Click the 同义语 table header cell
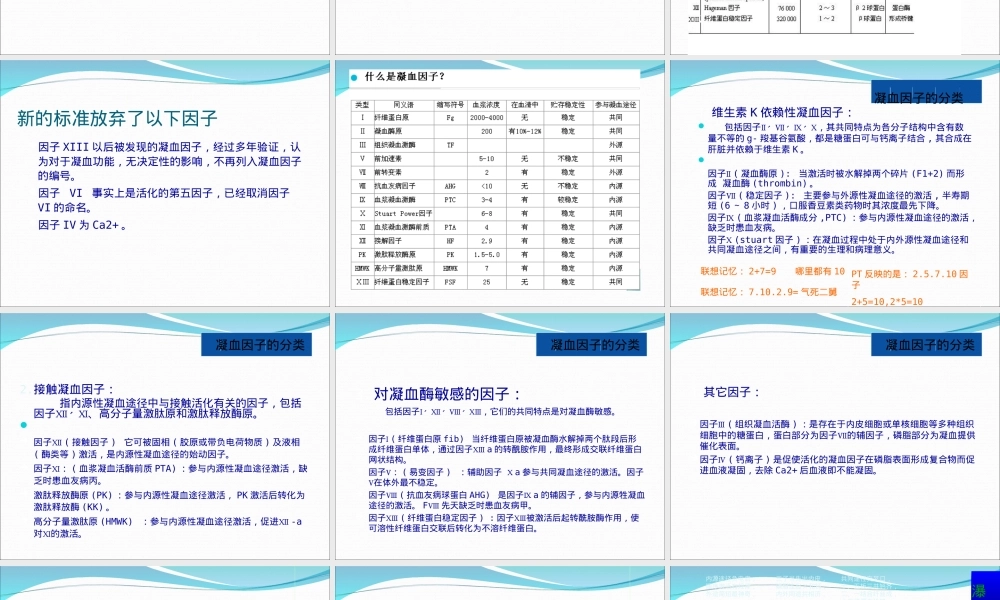 403,105
